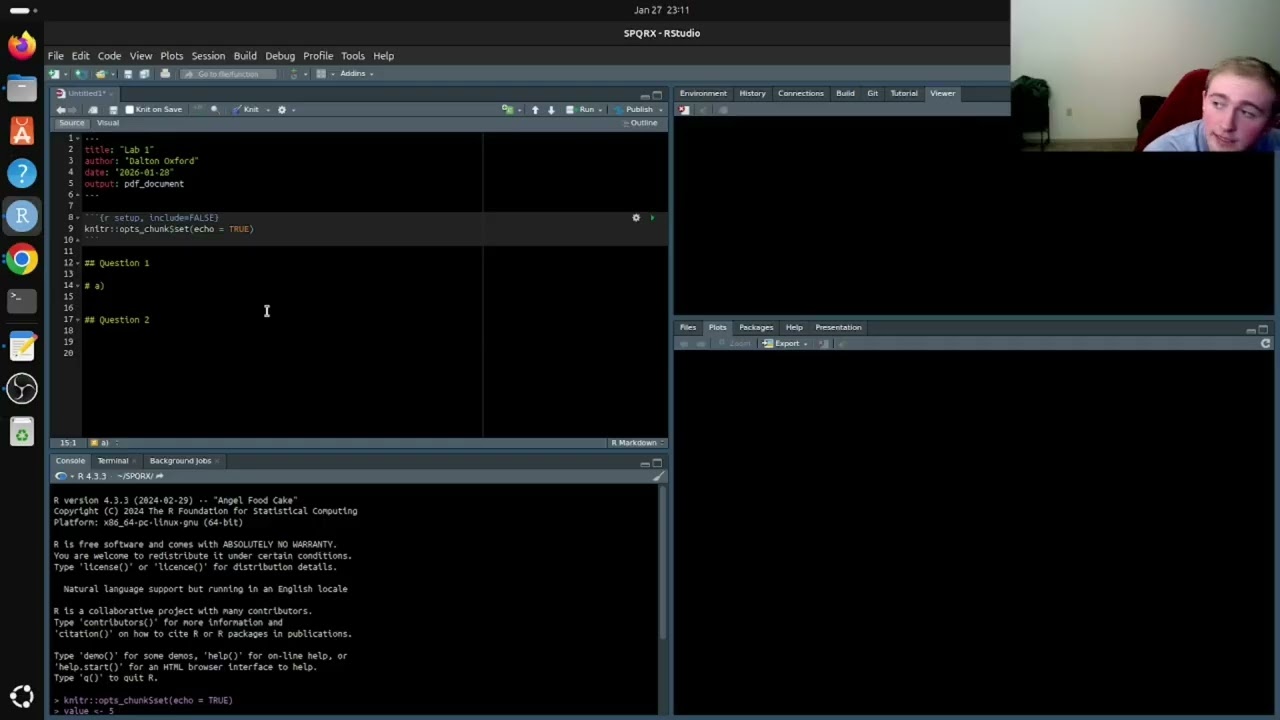Open the document options gear menu

pyautogui.click(x=282, y=110)
